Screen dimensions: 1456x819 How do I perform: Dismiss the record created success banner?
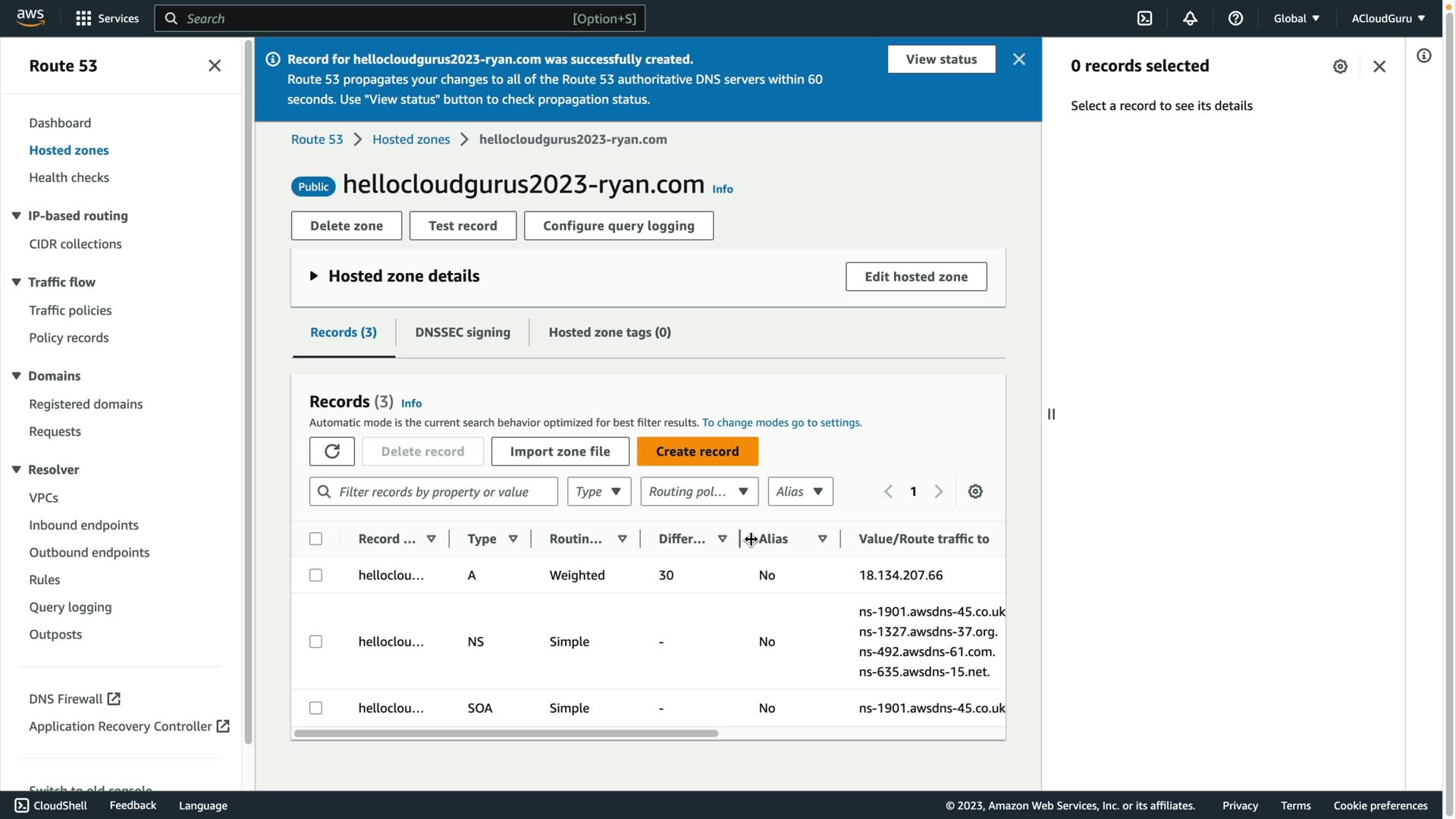pyautogui.click(x=1019, y=59)
